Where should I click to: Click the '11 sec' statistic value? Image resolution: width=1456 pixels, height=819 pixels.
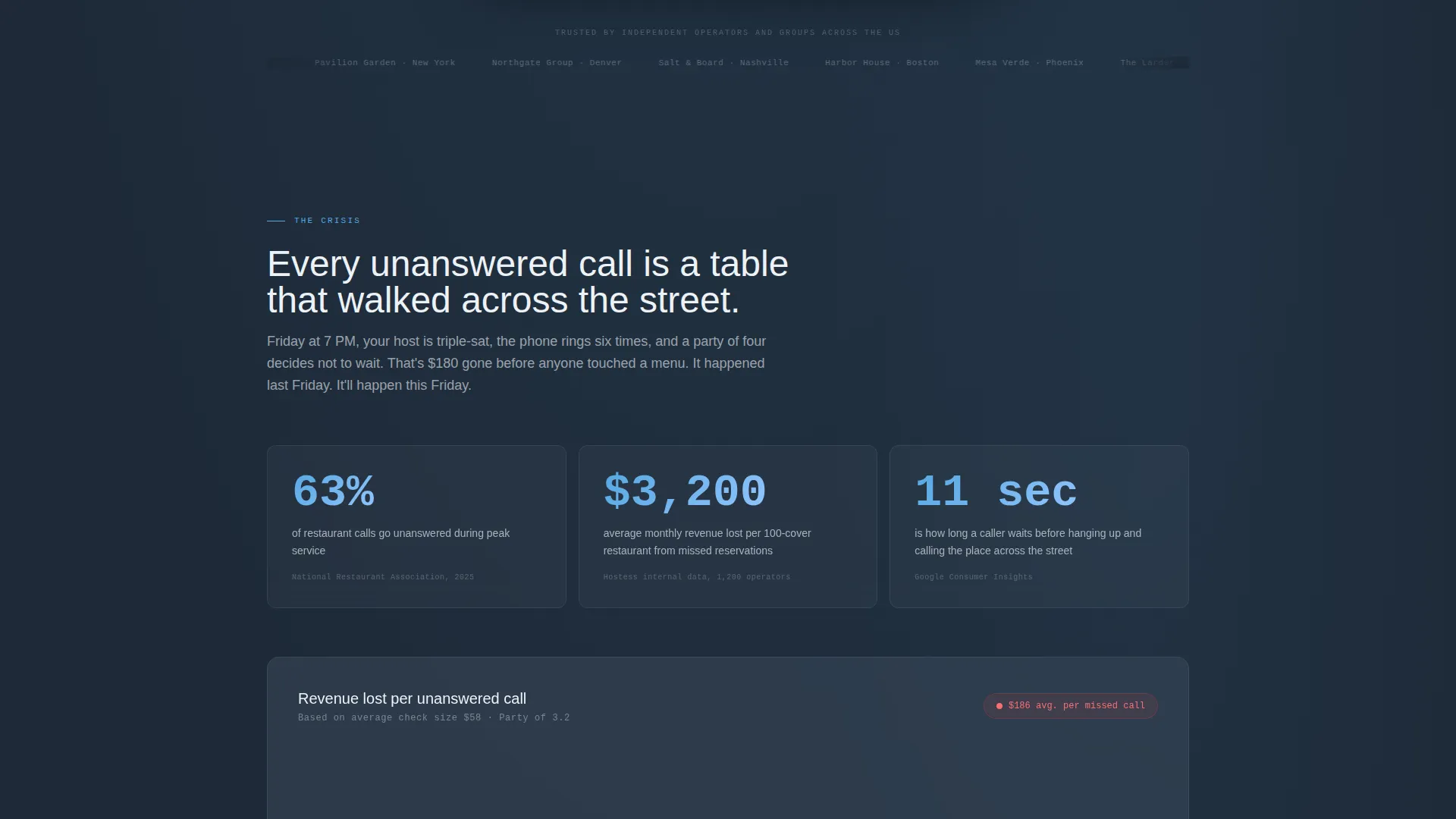coord(996,491)
